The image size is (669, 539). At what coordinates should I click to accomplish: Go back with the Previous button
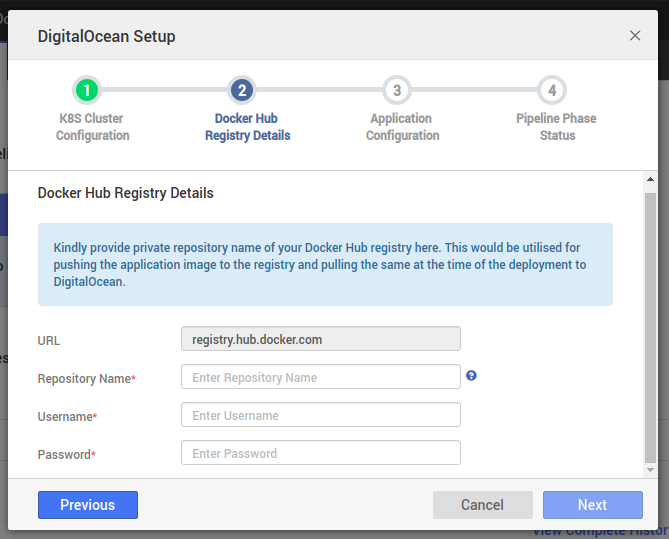tap(88, 505)
